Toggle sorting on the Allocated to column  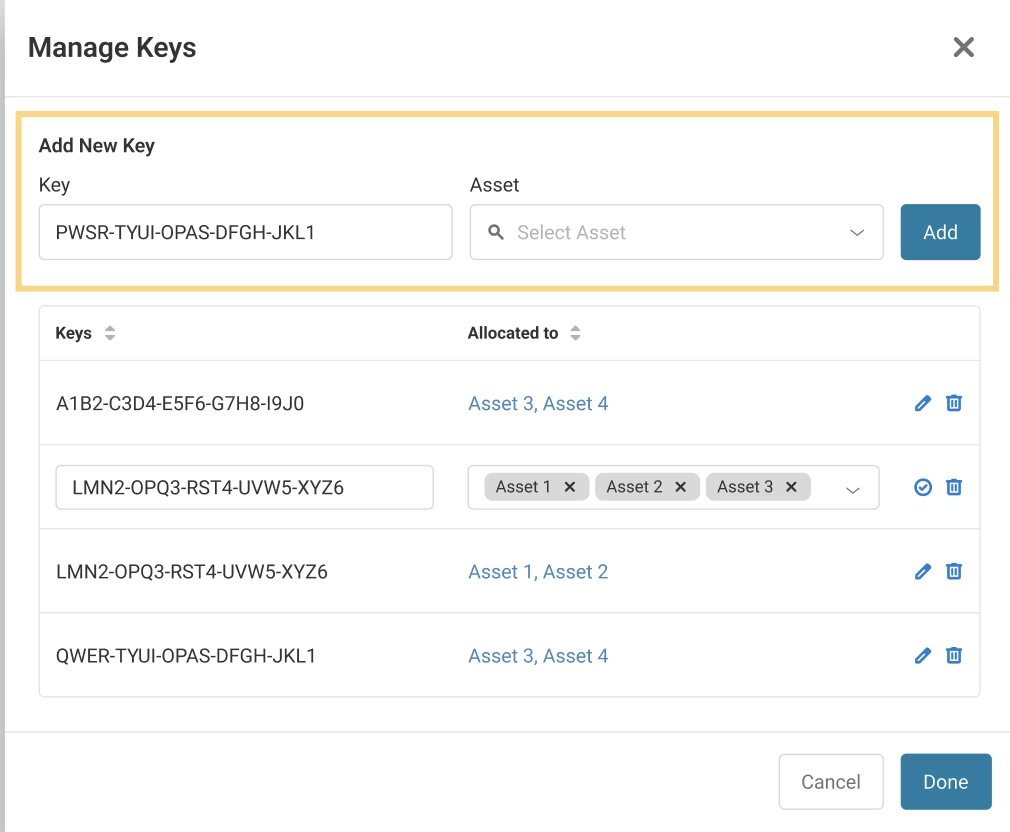pos(576,333)
